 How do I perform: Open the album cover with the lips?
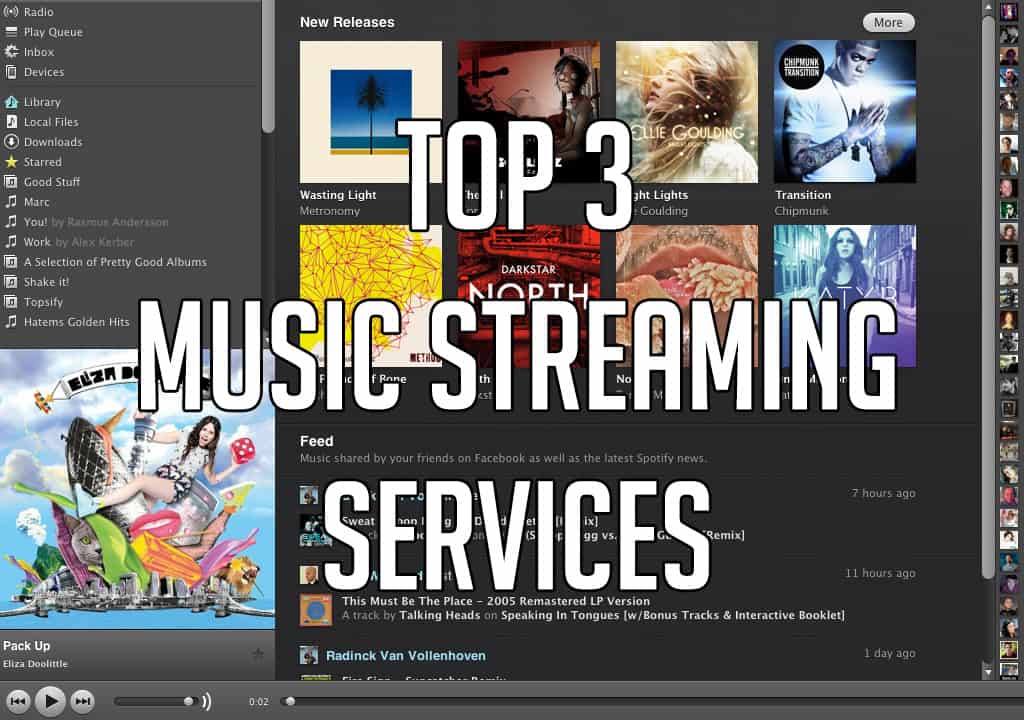(687, 296)
